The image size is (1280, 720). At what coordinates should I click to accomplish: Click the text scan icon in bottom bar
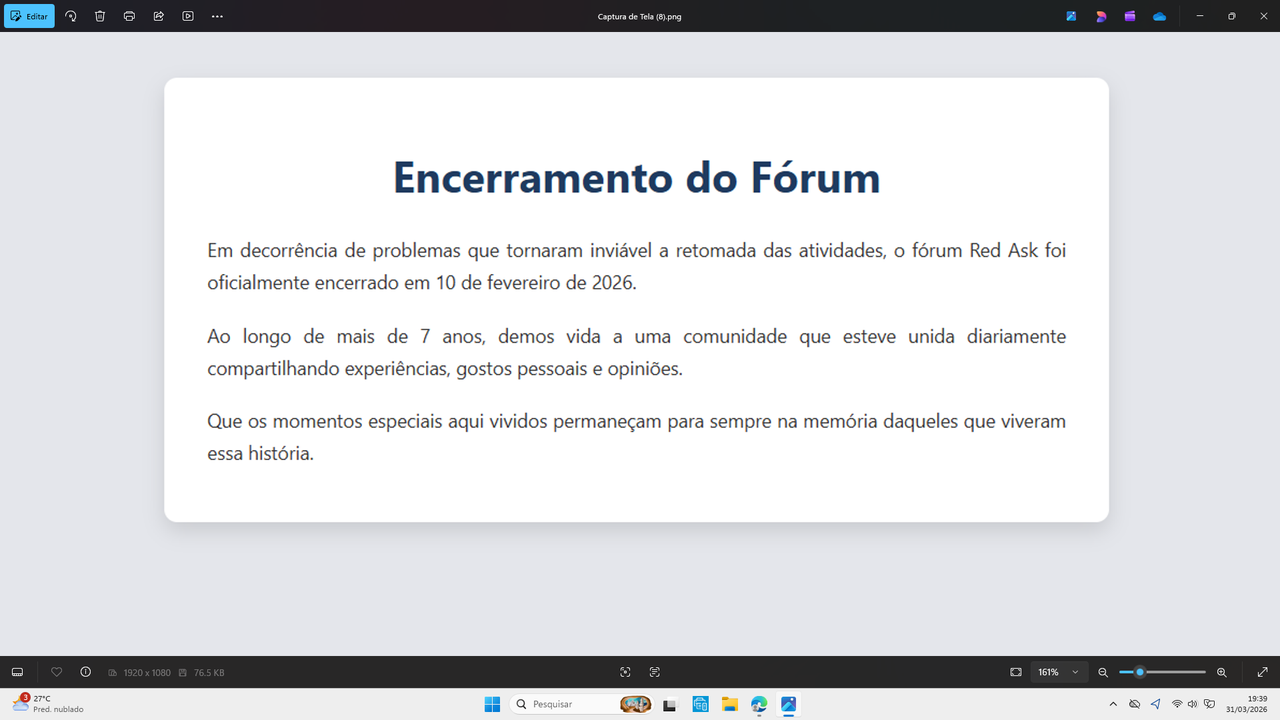tap(655, 672)
